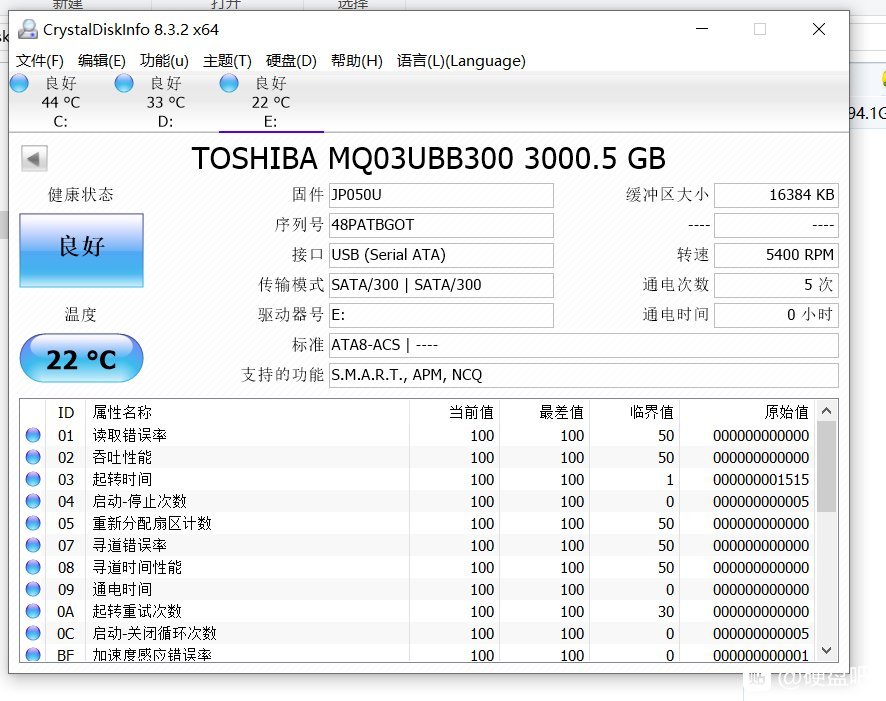The width and height of the screenshot is (886, 701).
Task: Click the attribute list scrollbar thumb
Action: point(826,467)
